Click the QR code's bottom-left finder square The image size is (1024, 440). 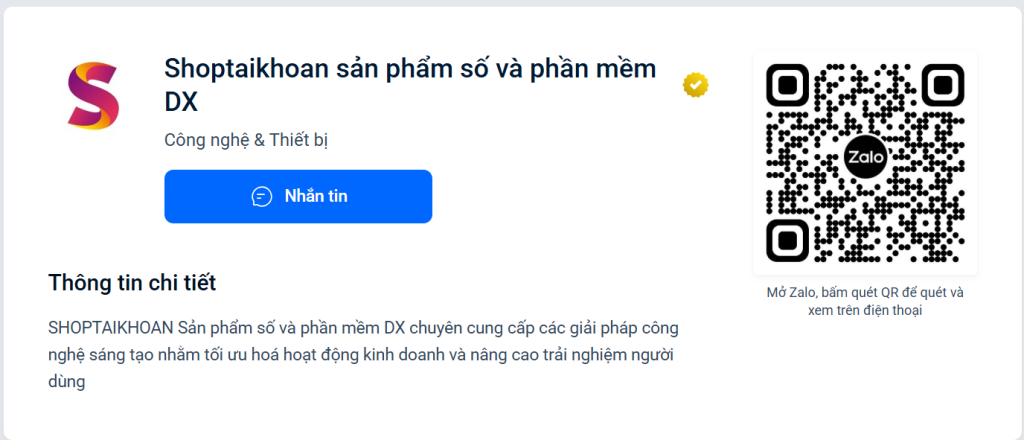788,240
